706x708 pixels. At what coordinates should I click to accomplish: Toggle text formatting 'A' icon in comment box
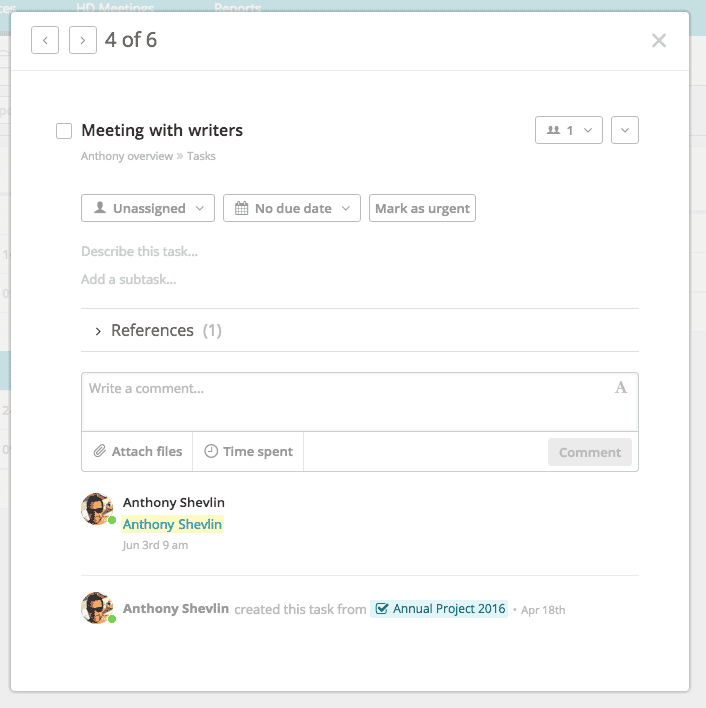(621, 388)
